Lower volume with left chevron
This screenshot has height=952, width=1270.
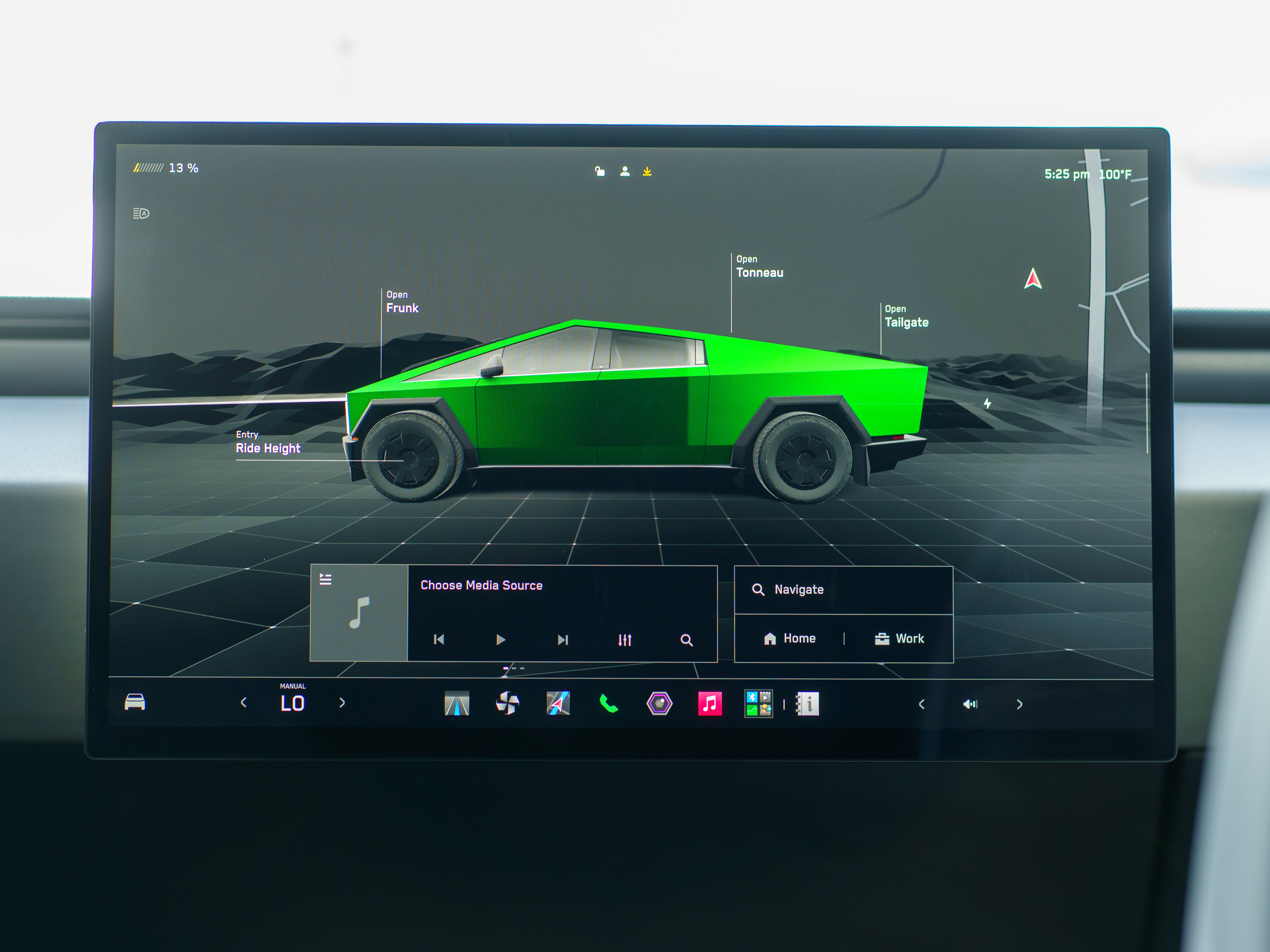click(x=921, y=704)
